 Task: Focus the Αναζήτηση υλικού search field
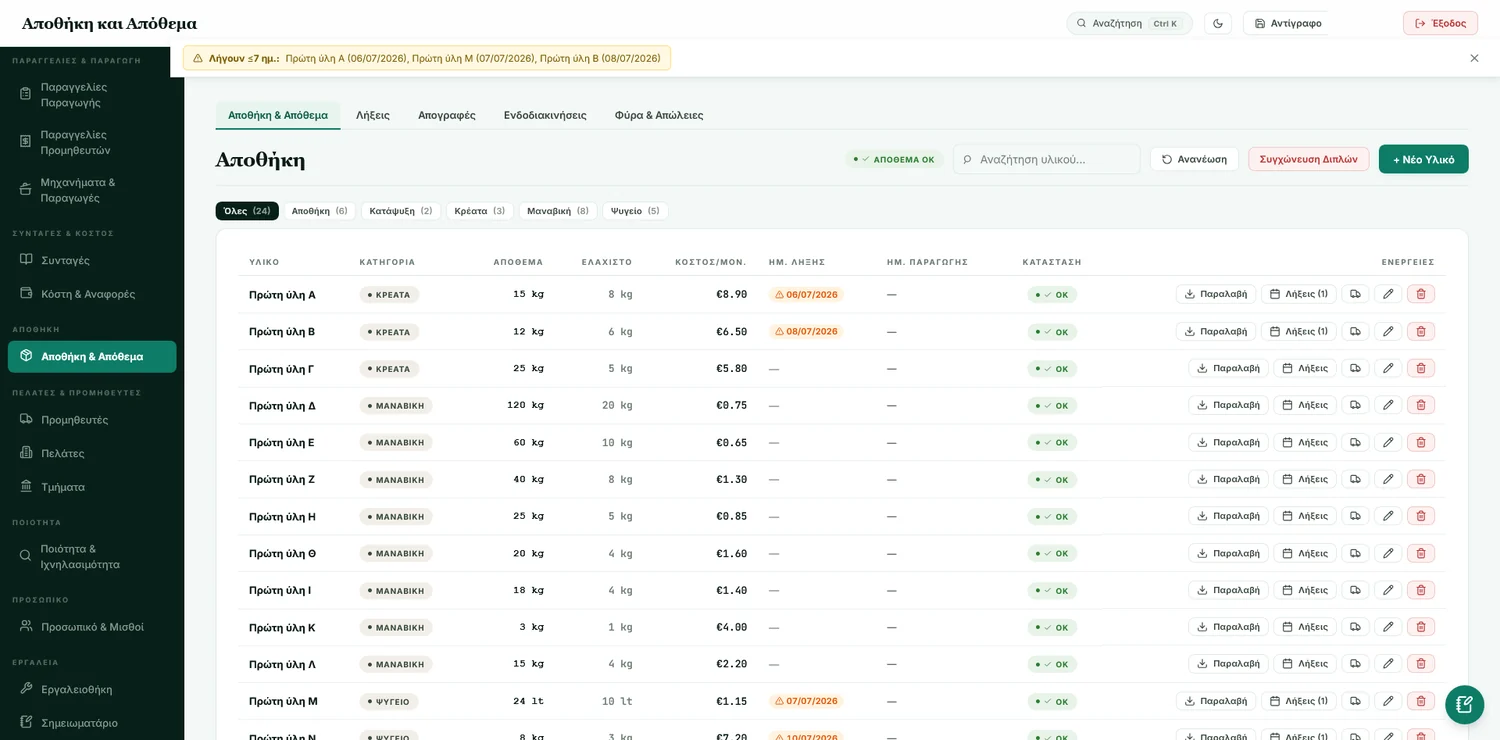click(1046, 159)
